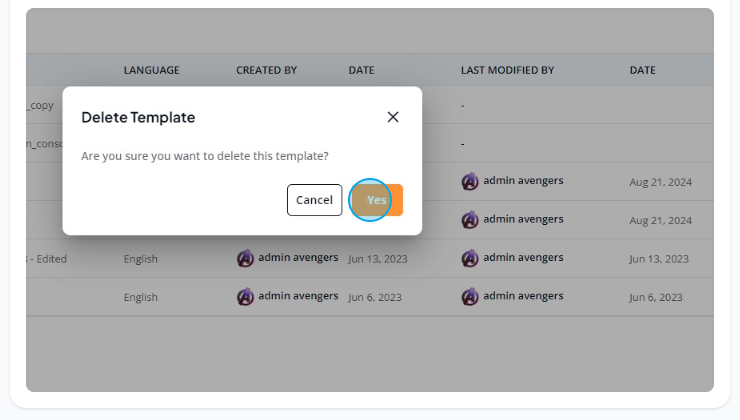Click the Last Modified By column header
The height and width of the screenshot is (420, 740).
coord(507,70)
